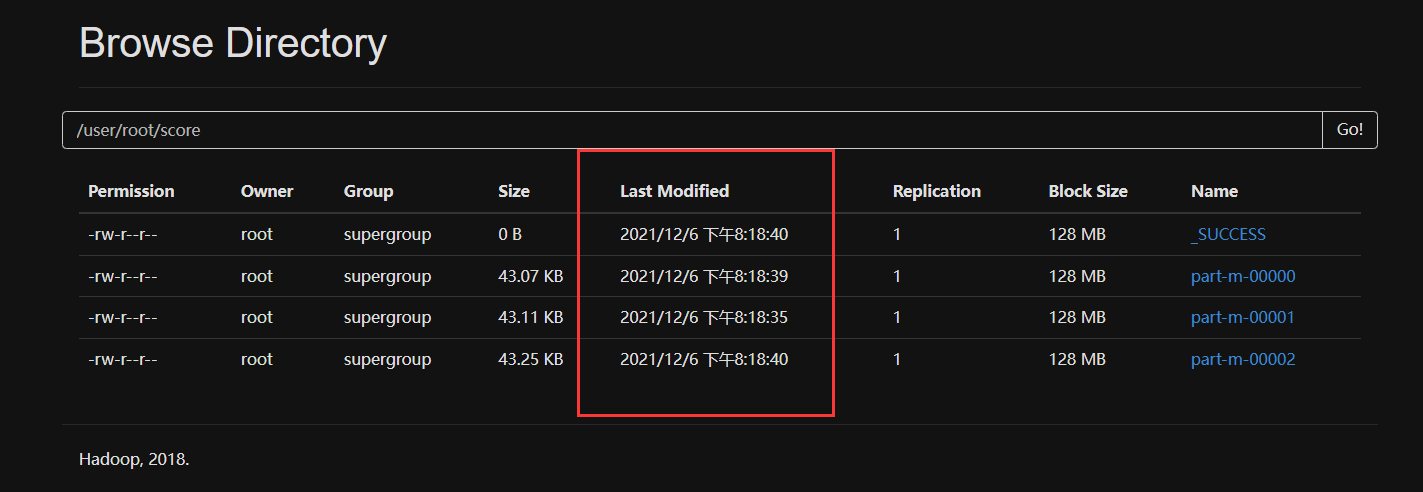Click the Hadoop, 2018. footer text
The image size is (1423, 492).
(x=134, y=460)
